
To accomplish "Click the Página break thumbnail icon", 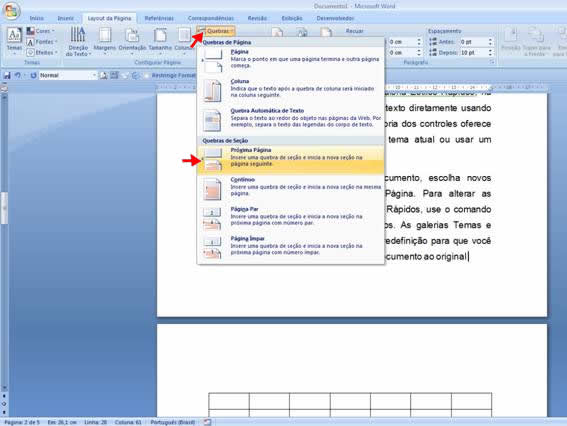I will [213, 61].
